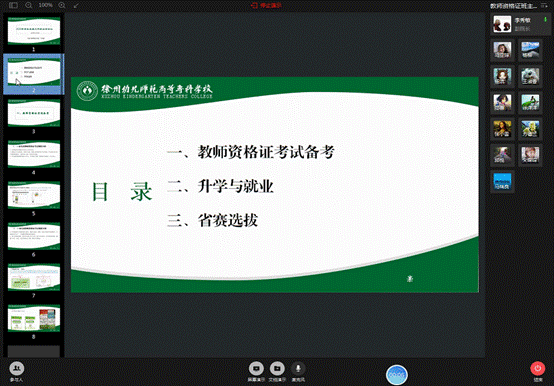The height and width of the screenshot is (386, 554).
Task: Click the zoom out magnifier icon
Action: click(x=29, y=5)
